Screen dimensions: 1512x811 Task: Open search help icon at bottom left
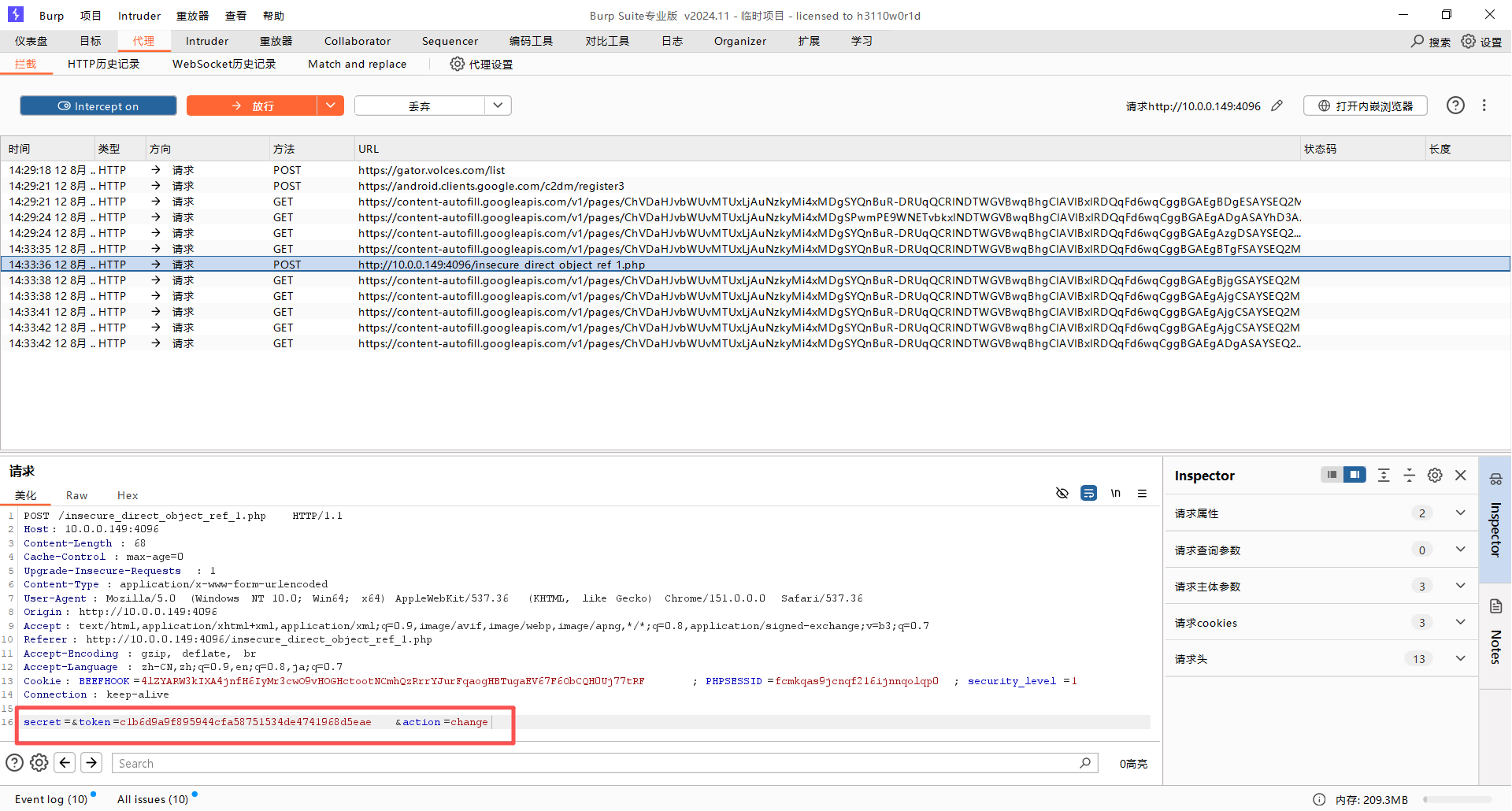click(15, 762)
